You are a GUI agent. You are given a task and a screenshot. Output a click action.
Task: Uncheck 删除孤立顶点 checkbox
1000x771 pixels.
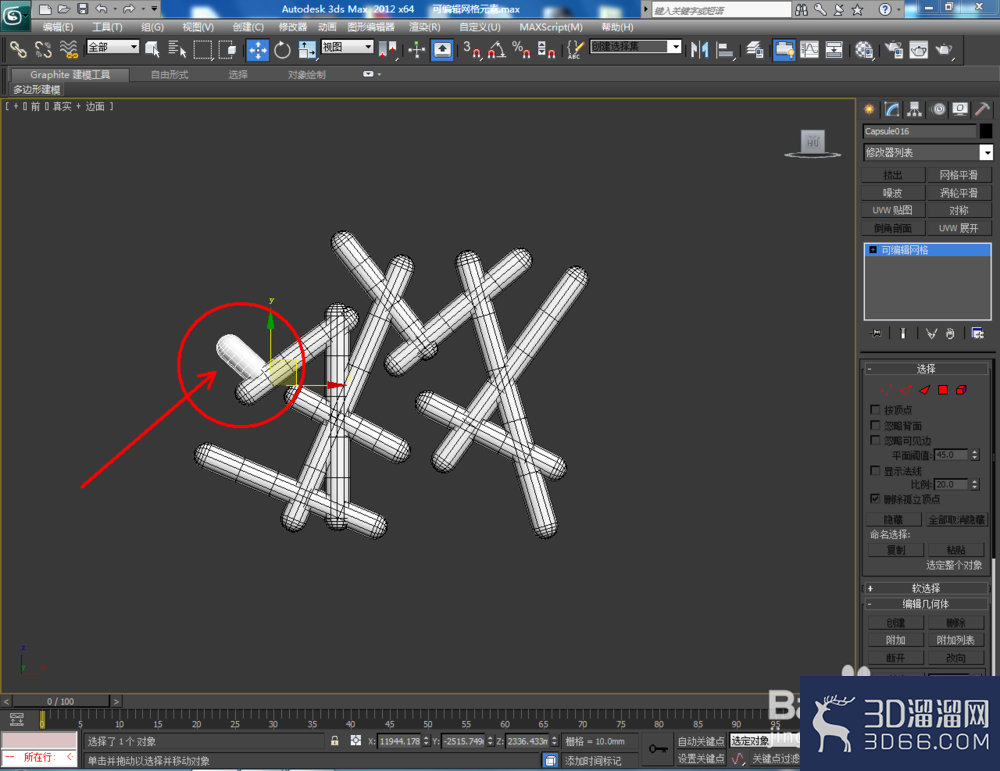pyautogui.click(x=875, y=499)
